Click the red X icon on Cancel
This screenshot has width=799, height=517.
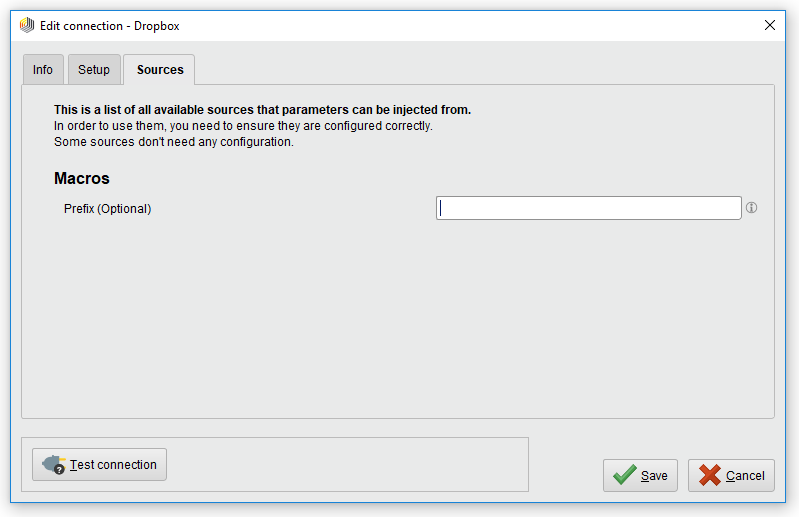pos(710,475)
